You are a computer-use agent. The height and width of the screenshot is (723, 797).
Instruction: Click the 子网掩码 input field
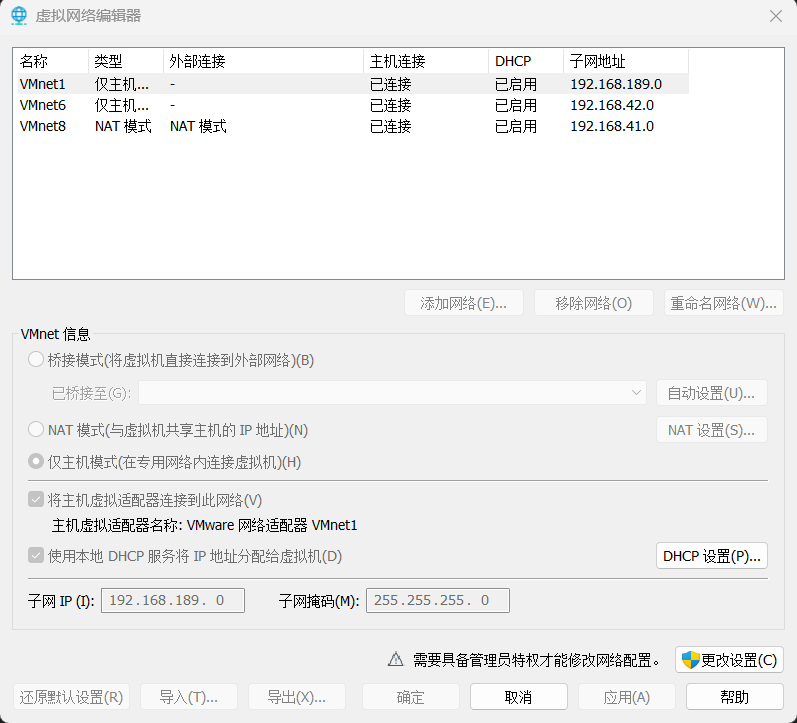438,601
